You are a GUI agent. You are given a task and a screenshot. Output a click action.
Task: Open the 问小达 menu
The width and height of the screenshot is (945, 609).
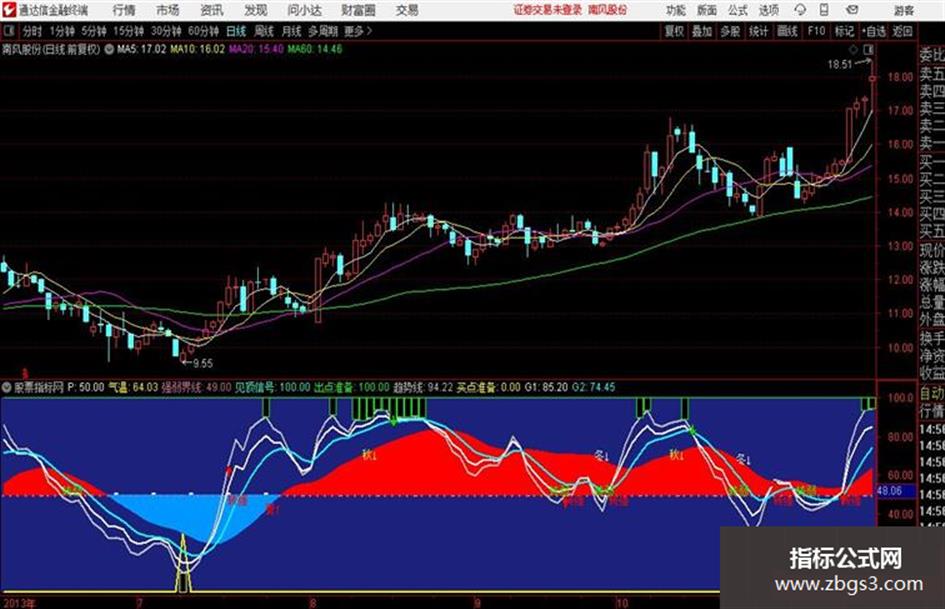(304, 10)
